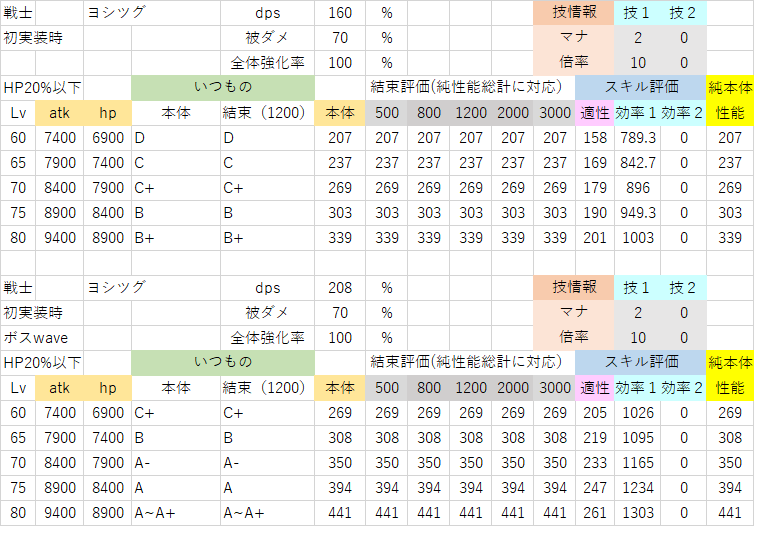Click 339 in the yellow-headed 本体 column

[x=340, y=238]
